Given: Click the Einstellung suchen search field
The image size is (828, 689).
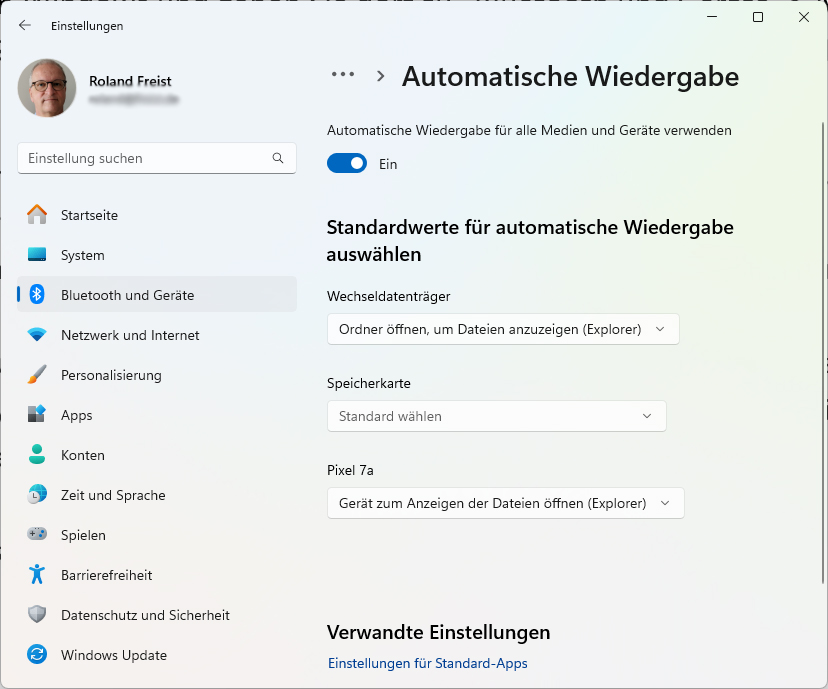Looking at the screenshot, I should (x=156, y=158).
